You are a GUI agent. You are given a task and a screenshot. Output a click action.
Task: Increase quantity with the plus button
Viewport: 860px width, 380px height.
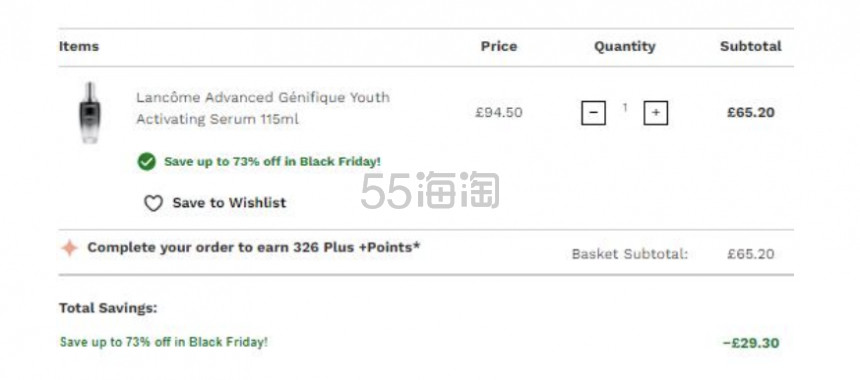[655, 113]
